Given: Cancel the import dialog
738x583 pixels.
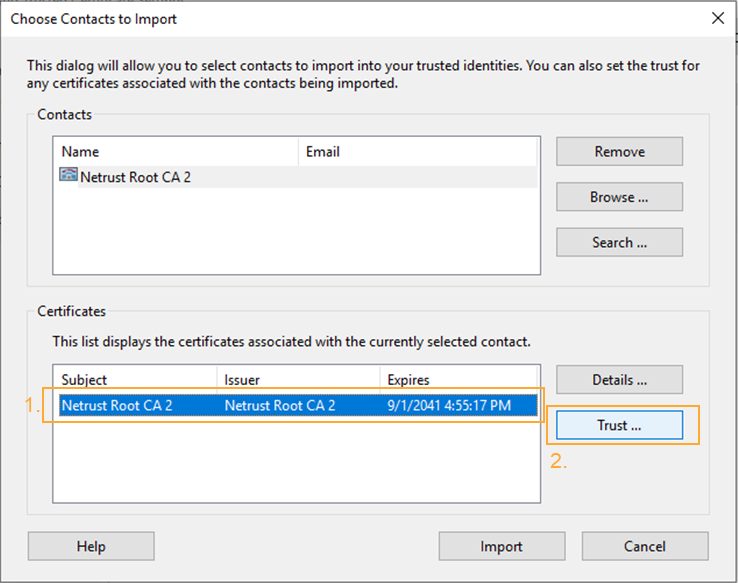Looking at the screenshot, I should click(x=645, y=546).
